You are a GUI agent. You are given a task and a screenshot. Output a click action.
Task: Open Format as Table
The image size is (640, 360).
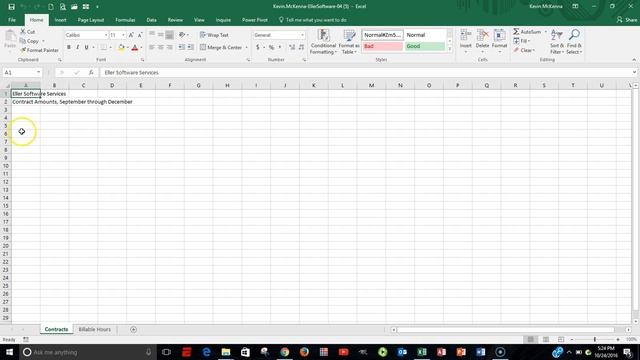[x=349, y=42]
